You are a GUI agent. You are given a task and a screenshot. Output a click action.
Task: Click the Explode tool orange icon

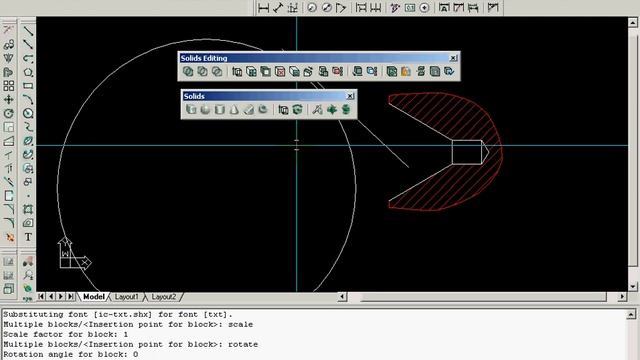tap(9, 237)
